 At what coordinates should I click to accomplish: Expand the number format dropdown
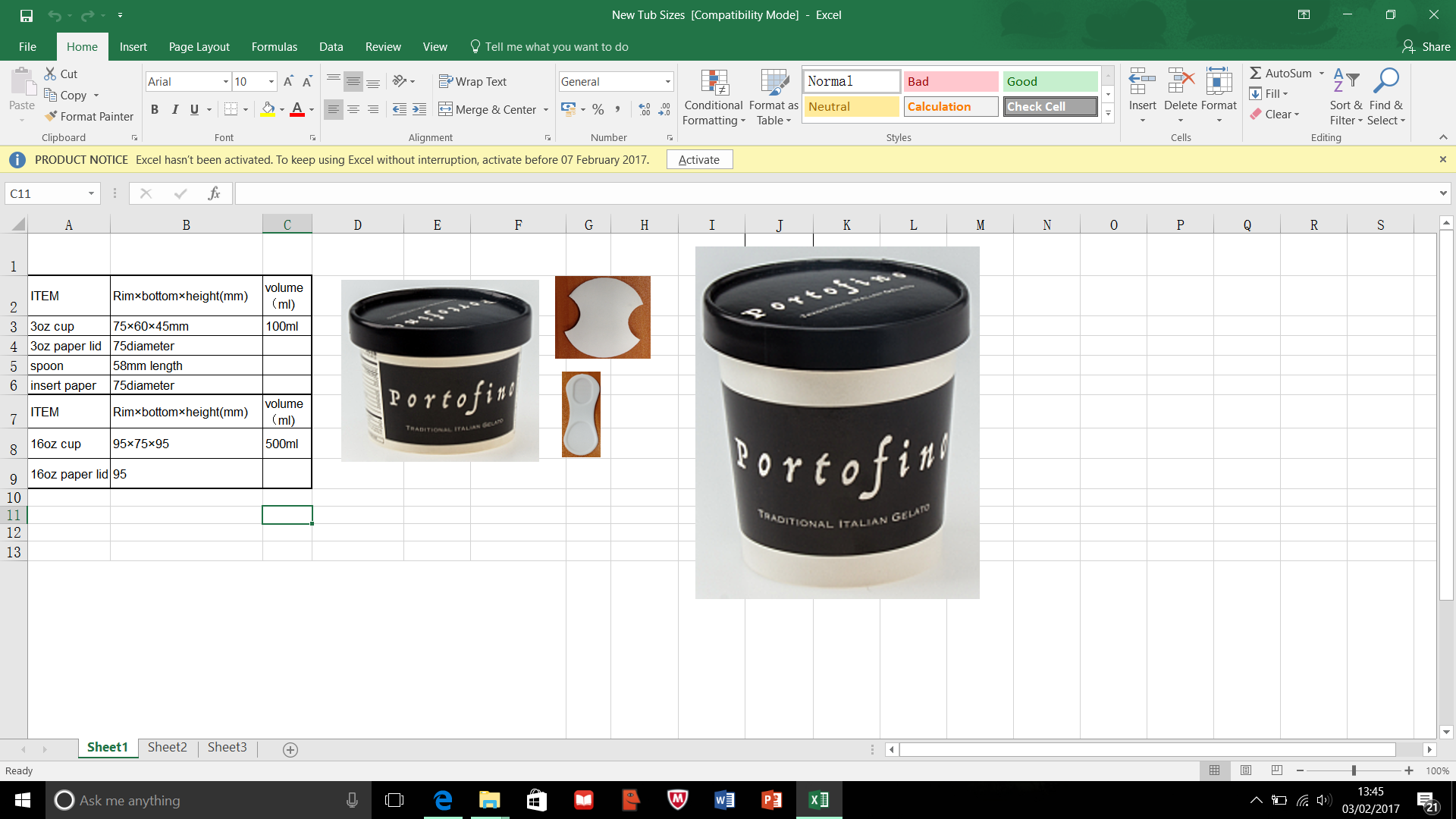[667, 81]
